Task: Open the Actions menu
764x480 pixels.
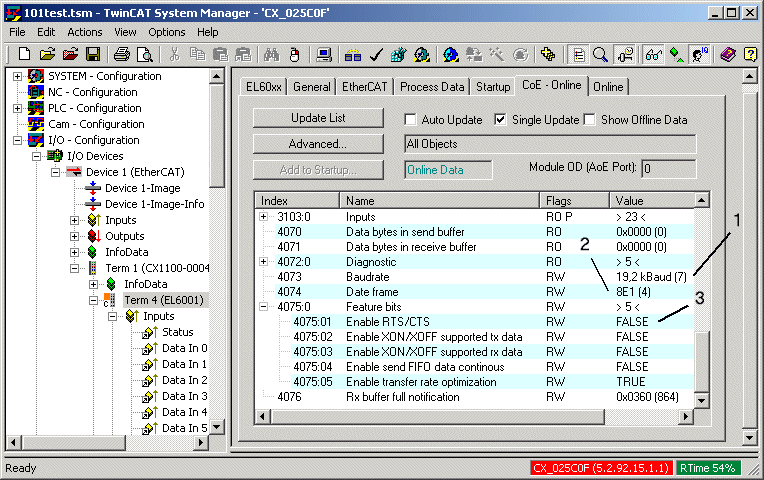Action: pyautogui.click(x=85, y=32)
